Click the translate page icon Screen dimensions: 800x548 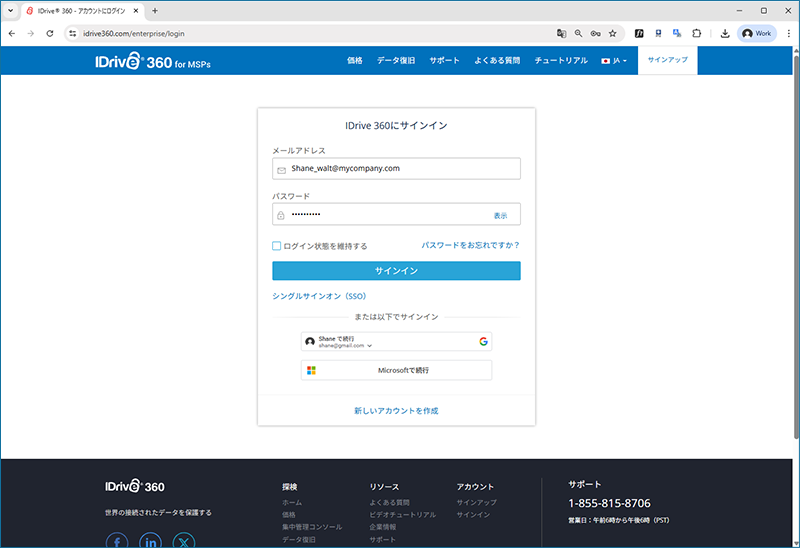point(561,34)
